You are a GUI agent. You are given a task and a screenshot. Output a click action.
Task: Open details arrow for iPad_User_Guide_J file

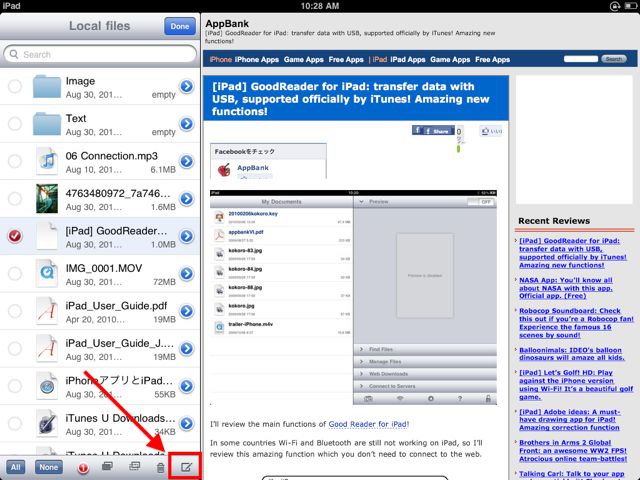(187, 348)
